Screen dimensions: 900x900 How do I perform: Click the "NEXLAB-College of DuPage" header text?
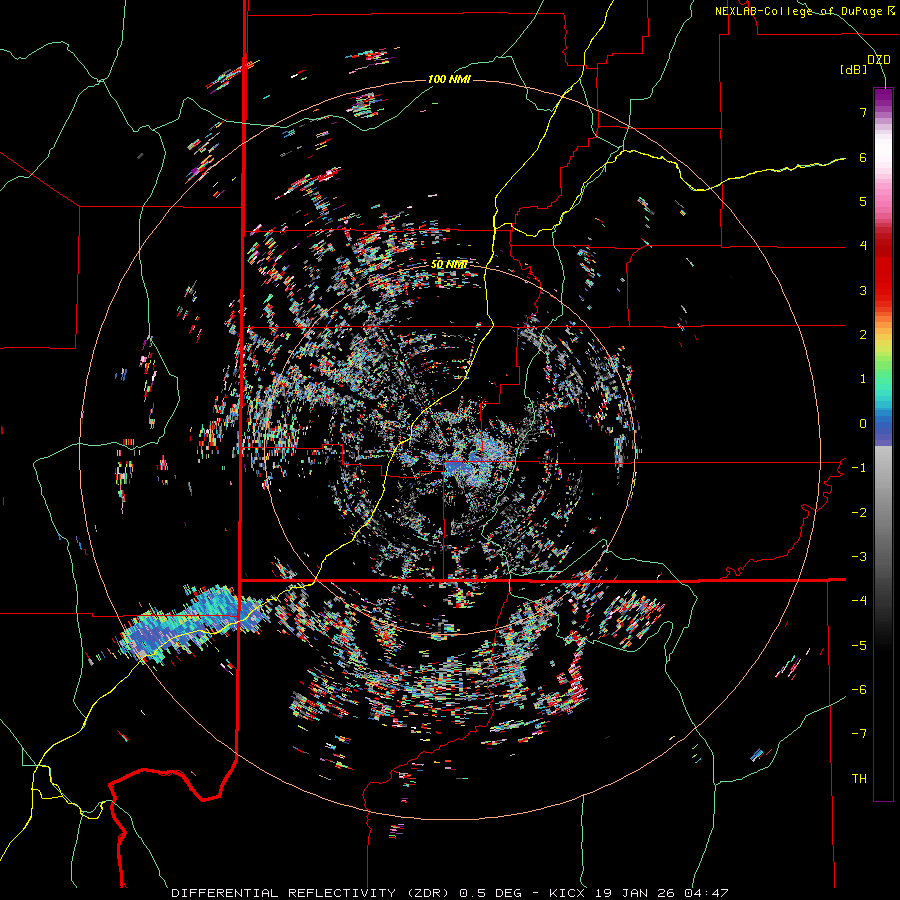pos(798,11)
